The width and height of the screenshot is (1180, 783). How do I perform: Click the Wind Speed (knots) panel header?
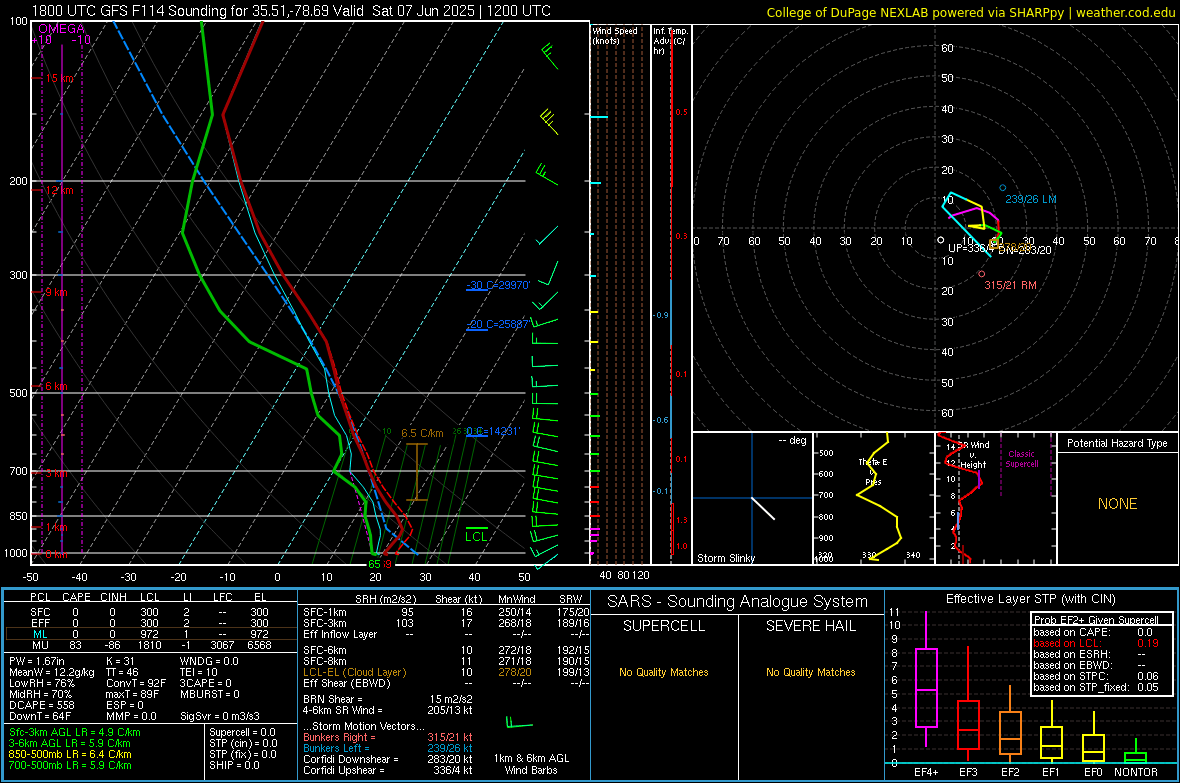(x=615, y=35)
